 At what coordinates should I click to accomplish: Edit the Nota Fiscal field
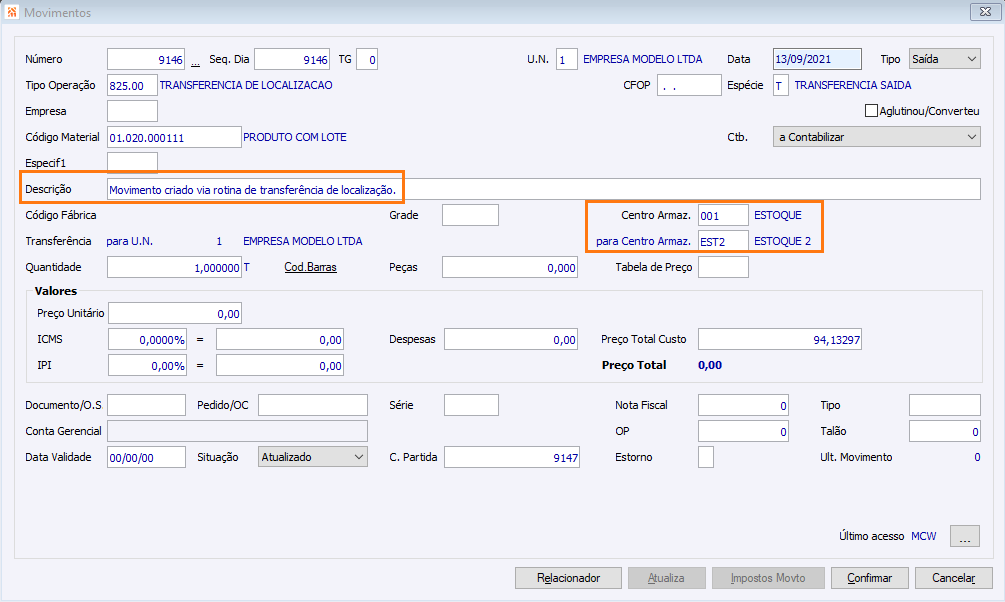pyautogui.click(x=743, y=405)
